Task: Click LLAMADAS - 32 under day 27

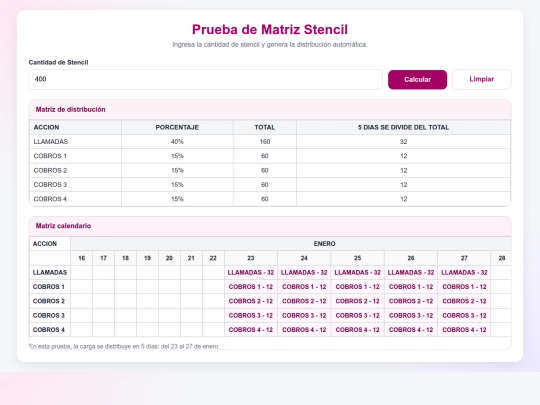Action: [x=464, y=272]
